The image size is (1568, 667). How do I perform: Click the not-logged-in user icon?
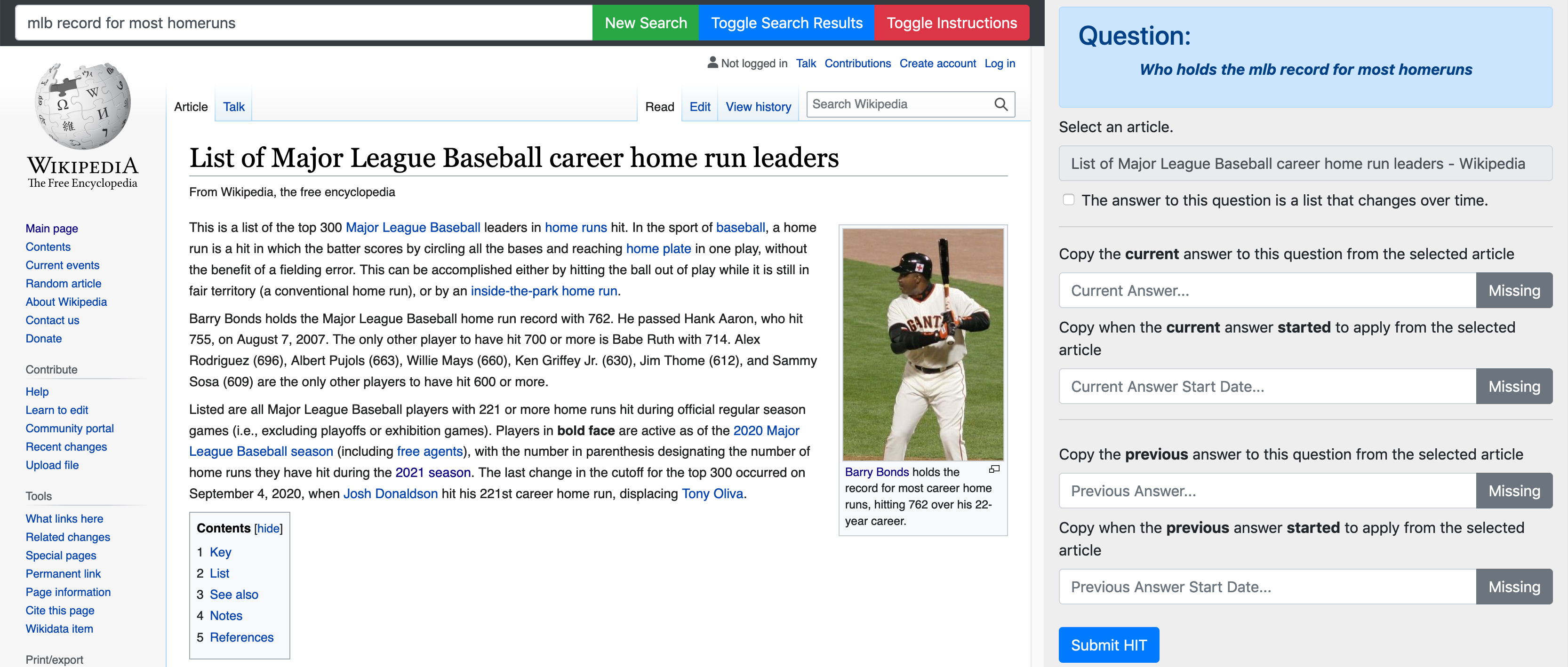712,63
